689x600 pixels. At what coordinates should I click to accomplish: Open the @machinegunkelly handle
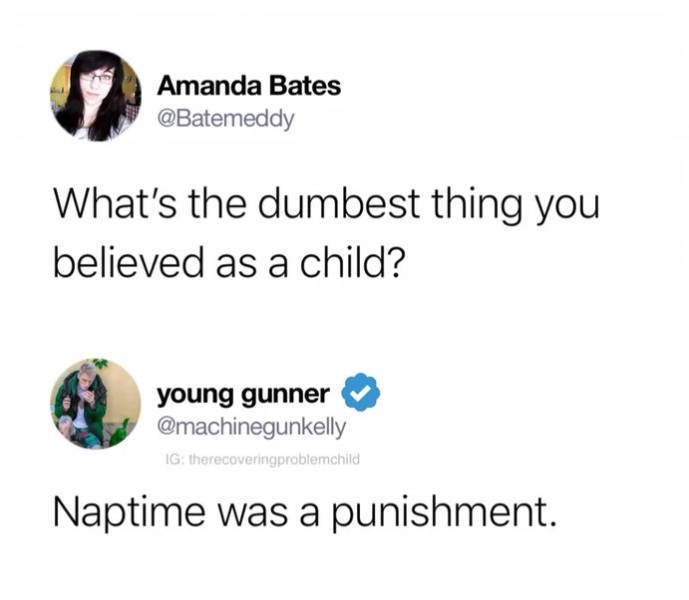pyautogui.click(x=251, y=426)
